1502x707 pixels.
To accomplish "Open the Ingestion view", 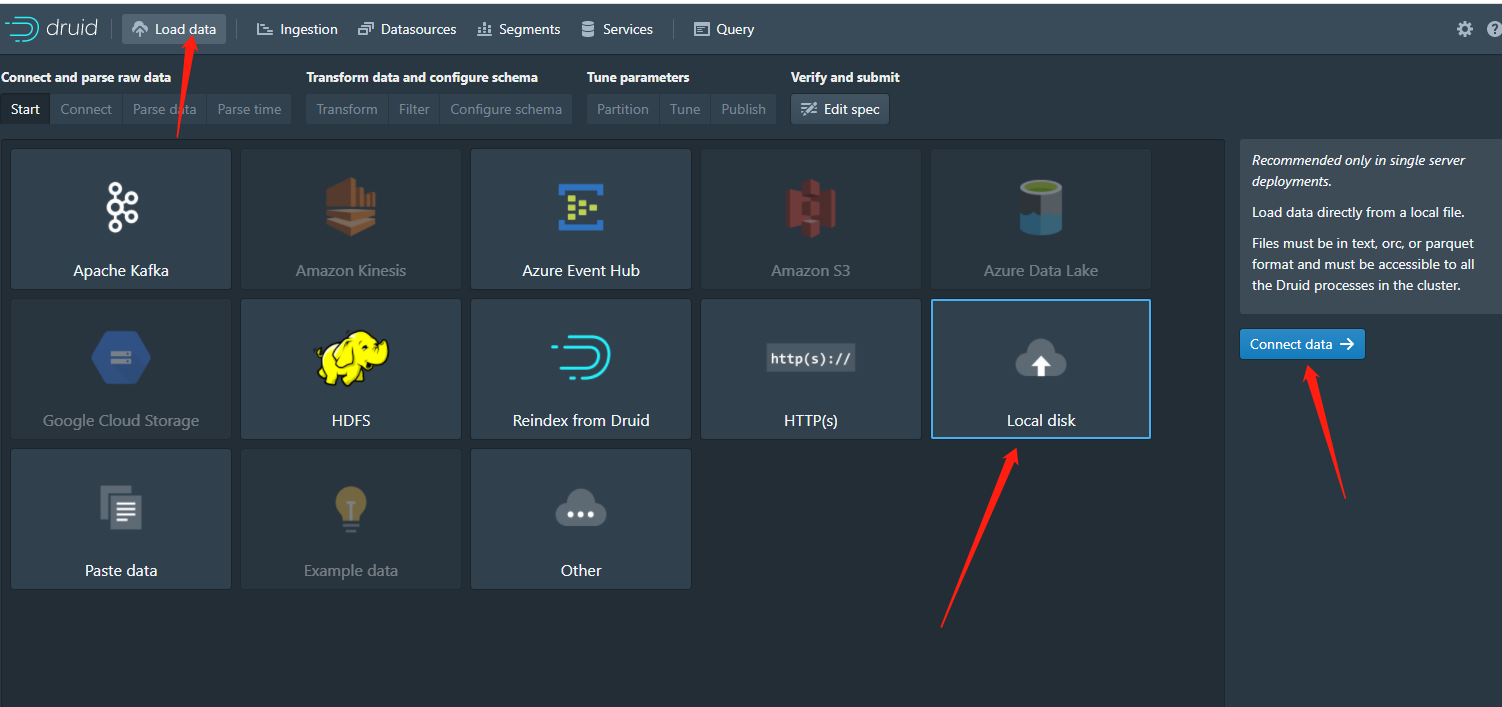I will (297, 29).
